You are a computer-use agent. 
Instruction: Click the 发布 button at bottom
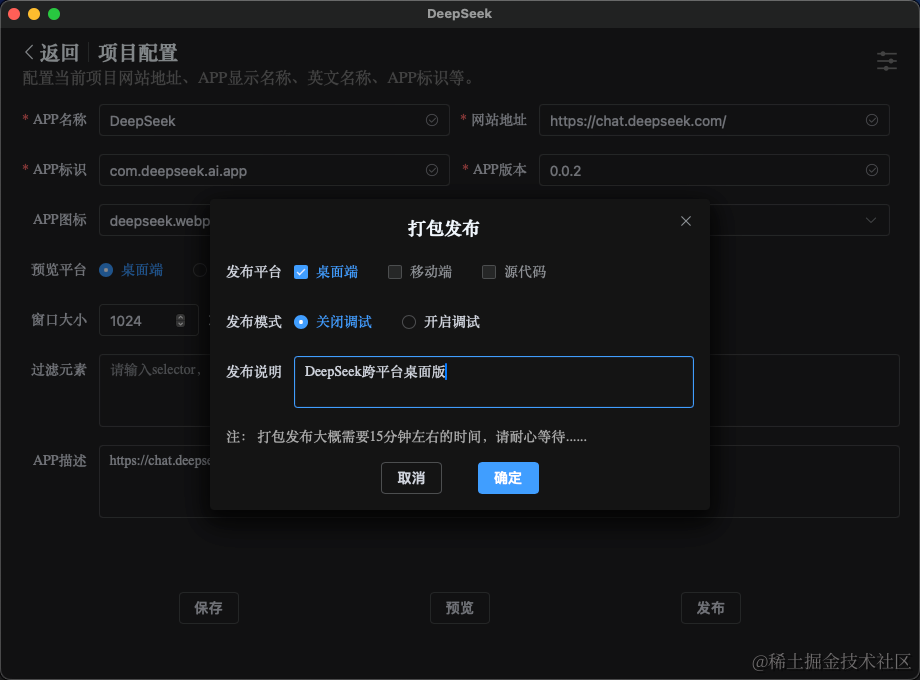tap(711, 608)
